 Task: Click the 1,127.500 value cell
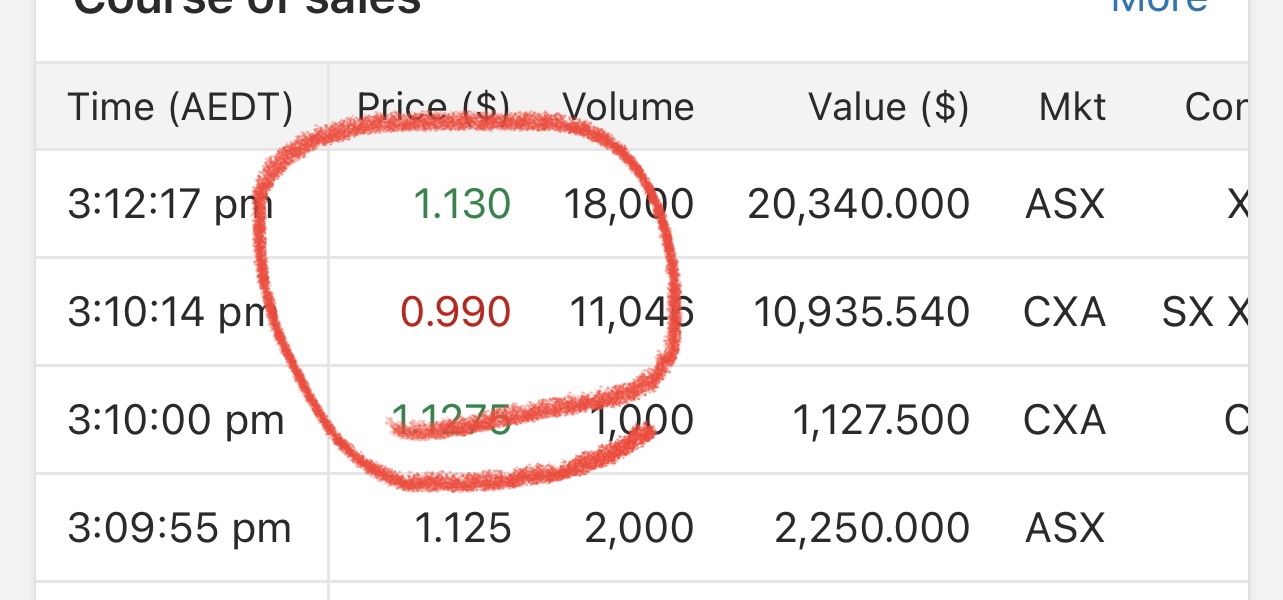click(x=880, y=421)
